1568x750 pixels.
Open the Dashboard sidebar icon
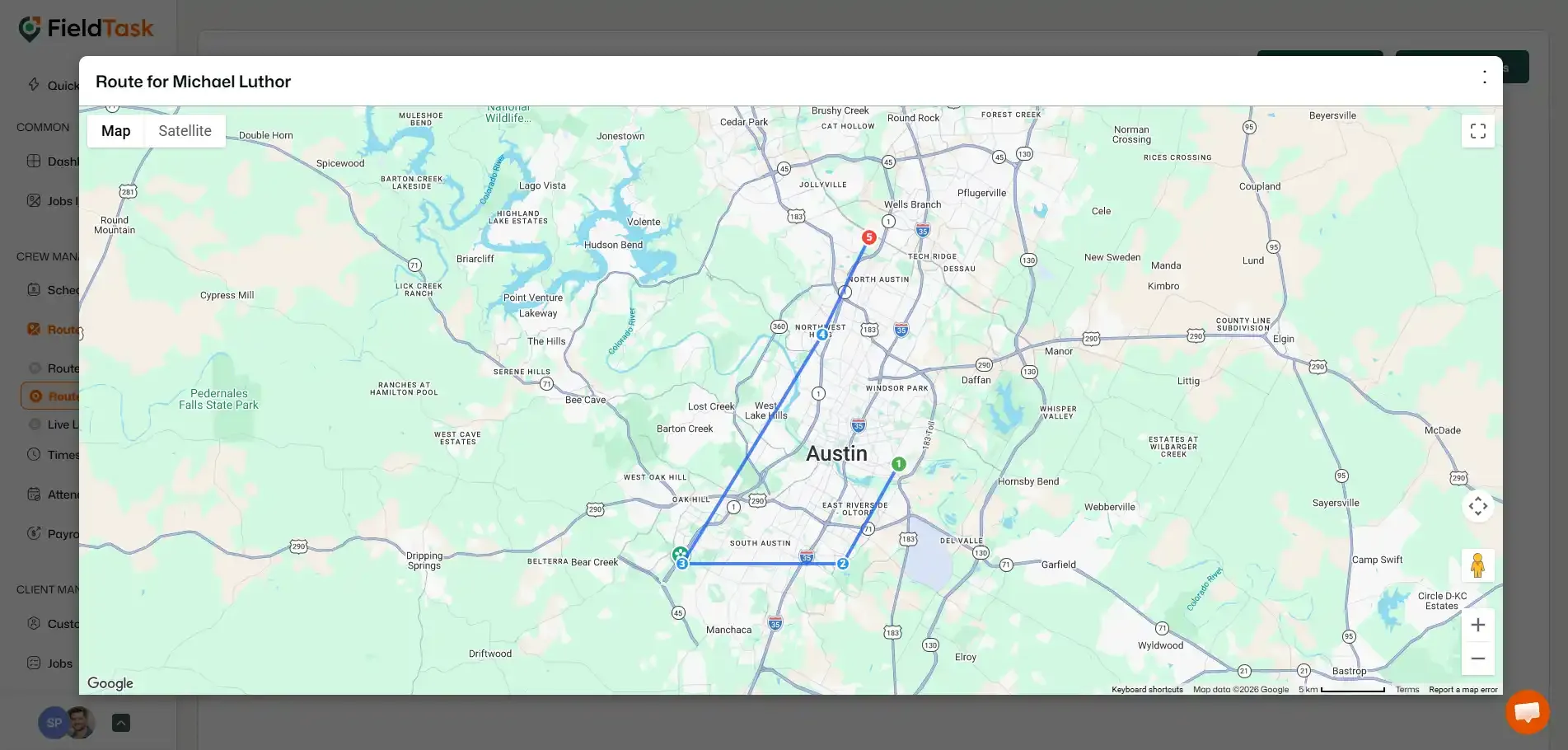click(34, 161)
